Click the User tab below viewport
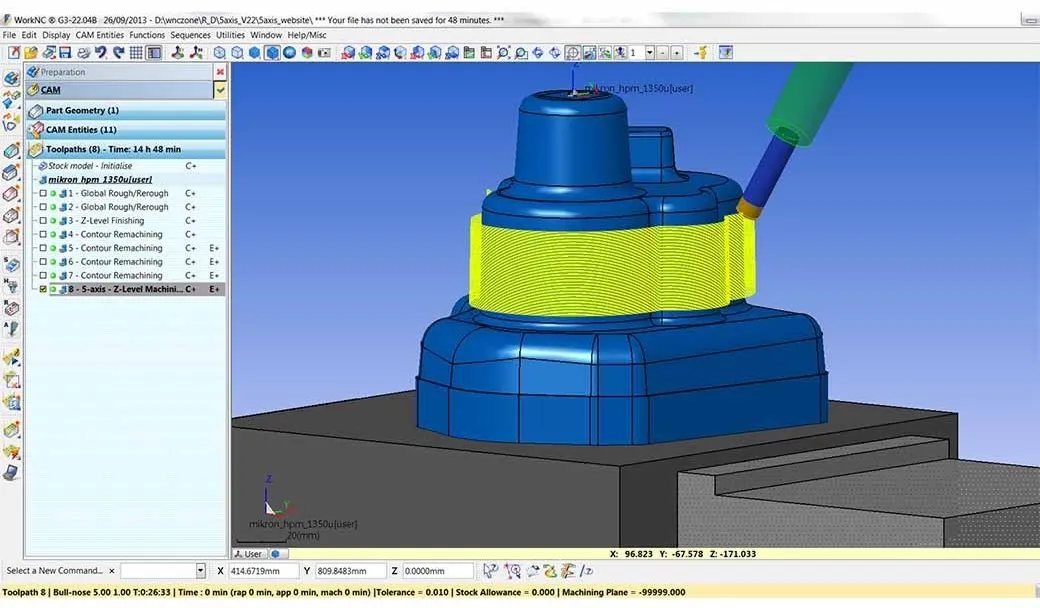This screenshot has width=1040, height=608. click(x=250, y=553)
